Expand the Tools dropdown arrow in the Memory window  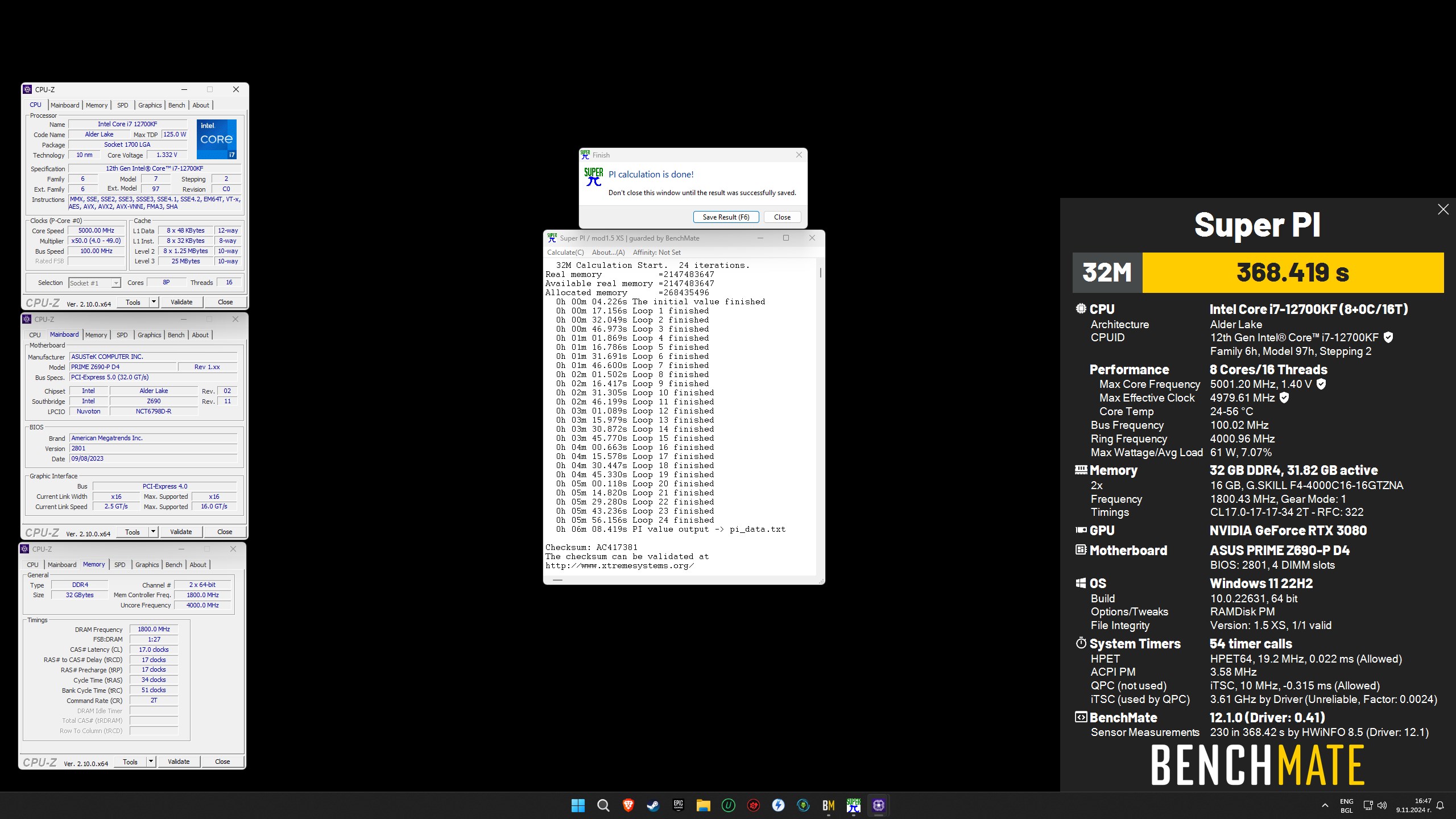point(151,762)
